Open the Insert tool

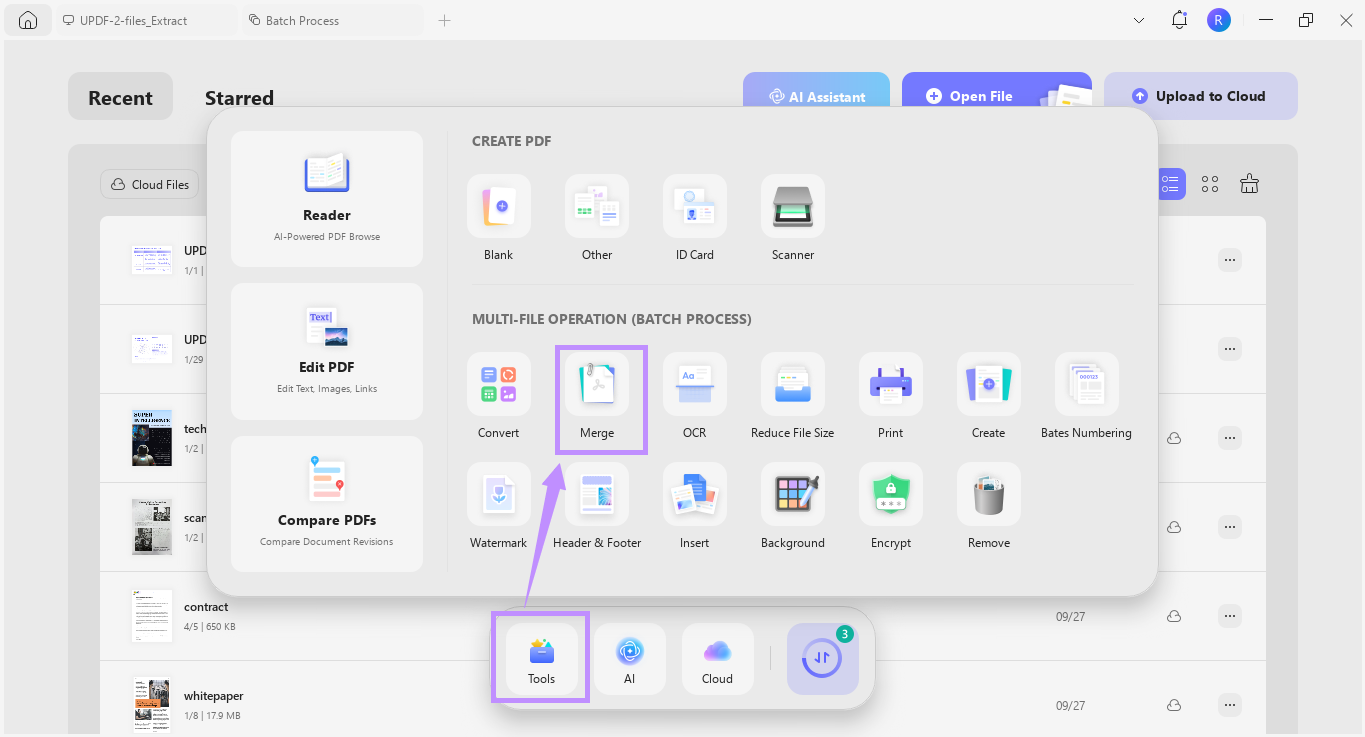[694, 507]
